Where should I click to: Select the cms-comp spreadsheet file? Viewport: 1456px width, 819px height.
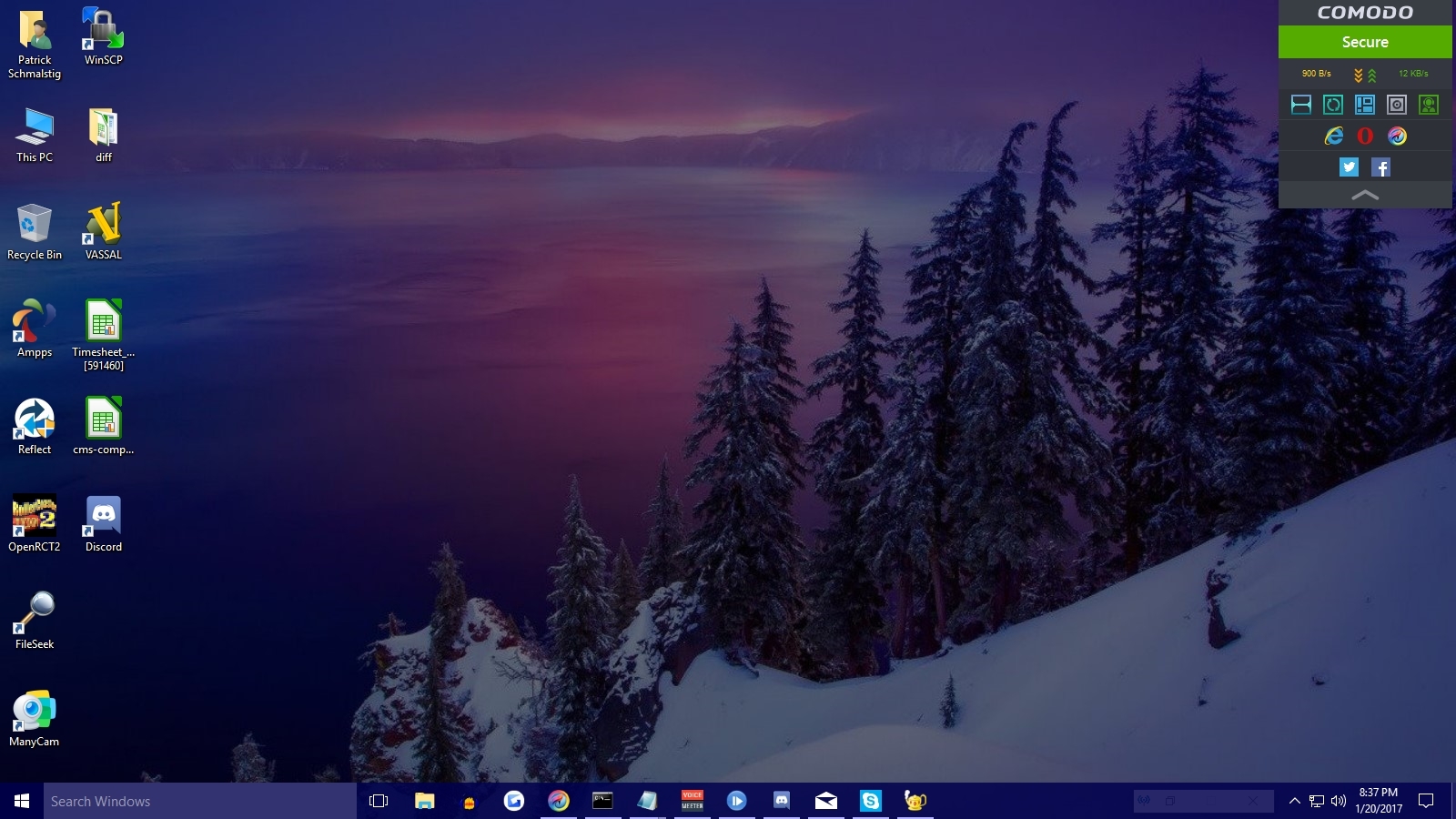[103, 427]
